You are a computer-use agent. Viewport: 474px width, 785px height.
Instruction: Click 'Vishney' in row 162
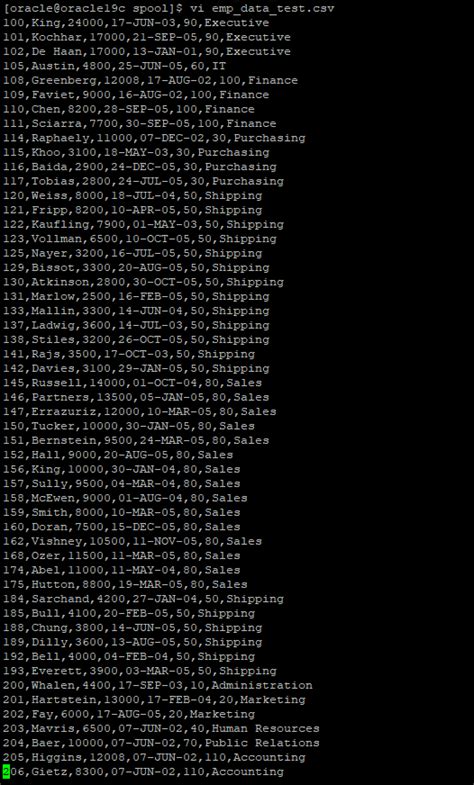56,542
